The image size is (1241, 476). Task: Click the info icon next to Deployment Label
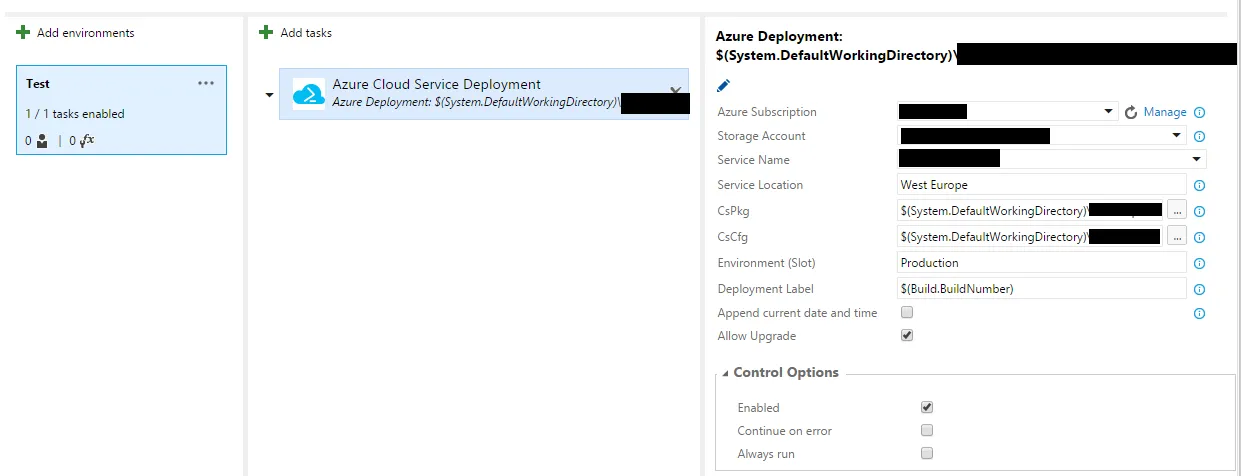[x=1199, y=290]
